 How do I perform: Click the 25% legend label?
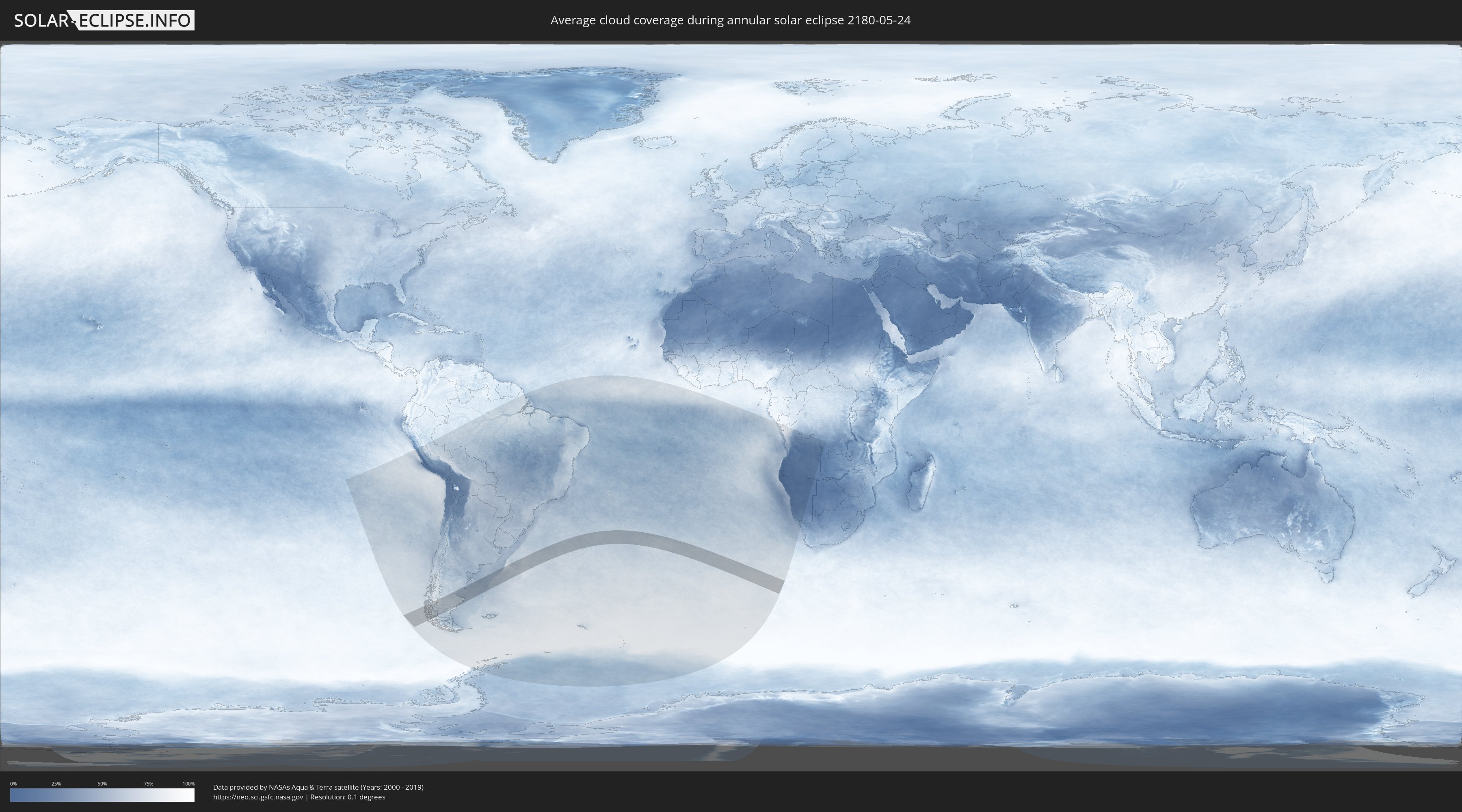[56, 784]
